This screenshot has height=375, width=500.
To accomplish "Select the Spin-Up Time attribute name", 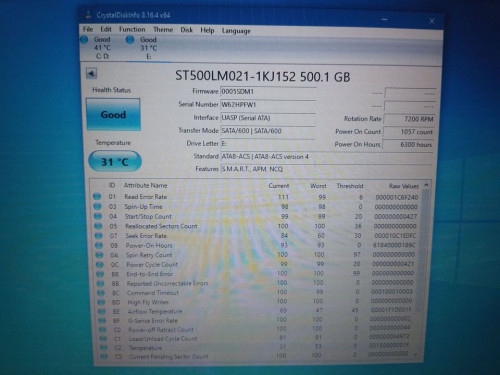I will (143, 207).
